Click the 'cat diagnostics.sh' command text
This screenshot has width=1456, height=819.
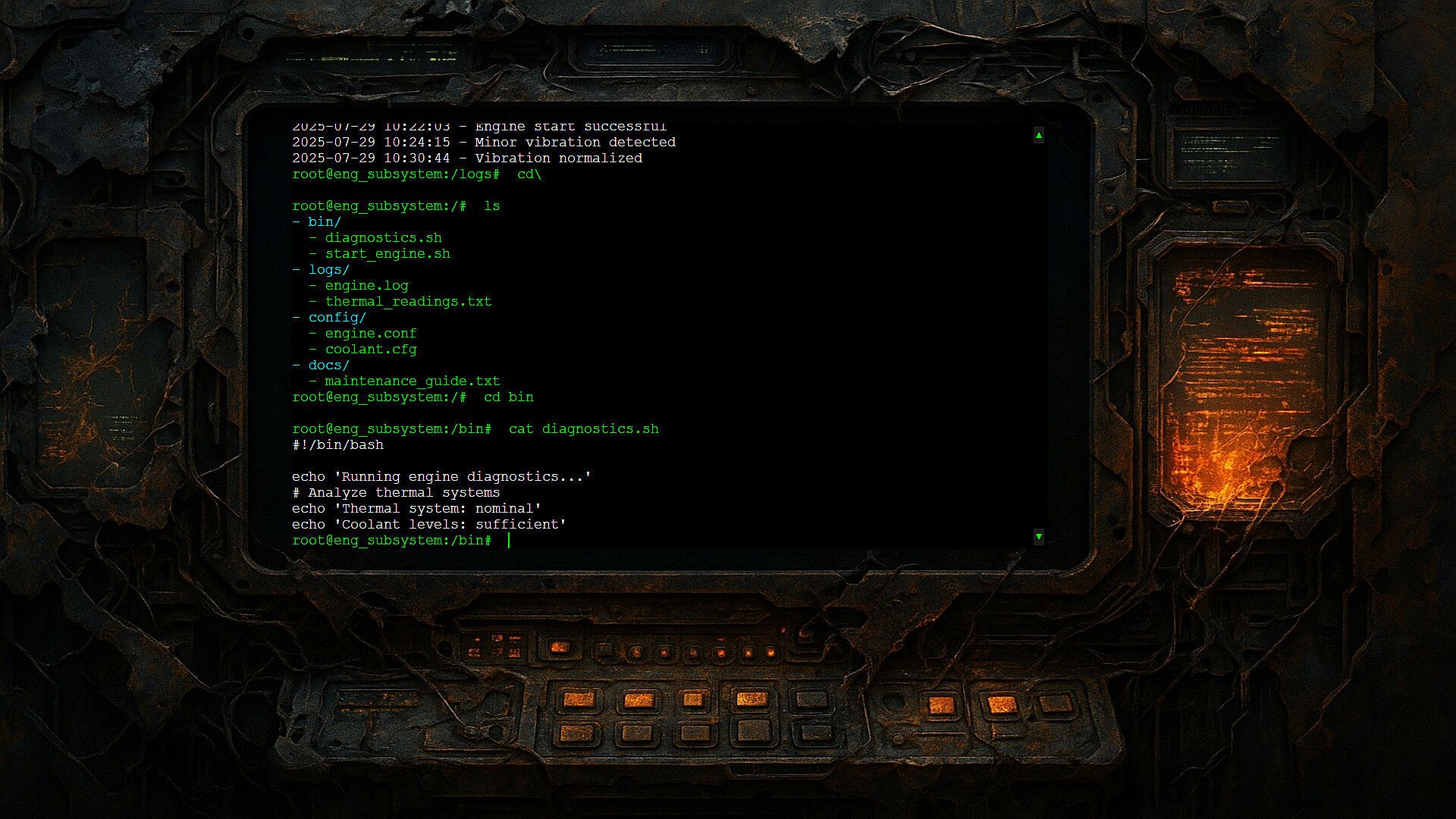click(x=583, y=429)
